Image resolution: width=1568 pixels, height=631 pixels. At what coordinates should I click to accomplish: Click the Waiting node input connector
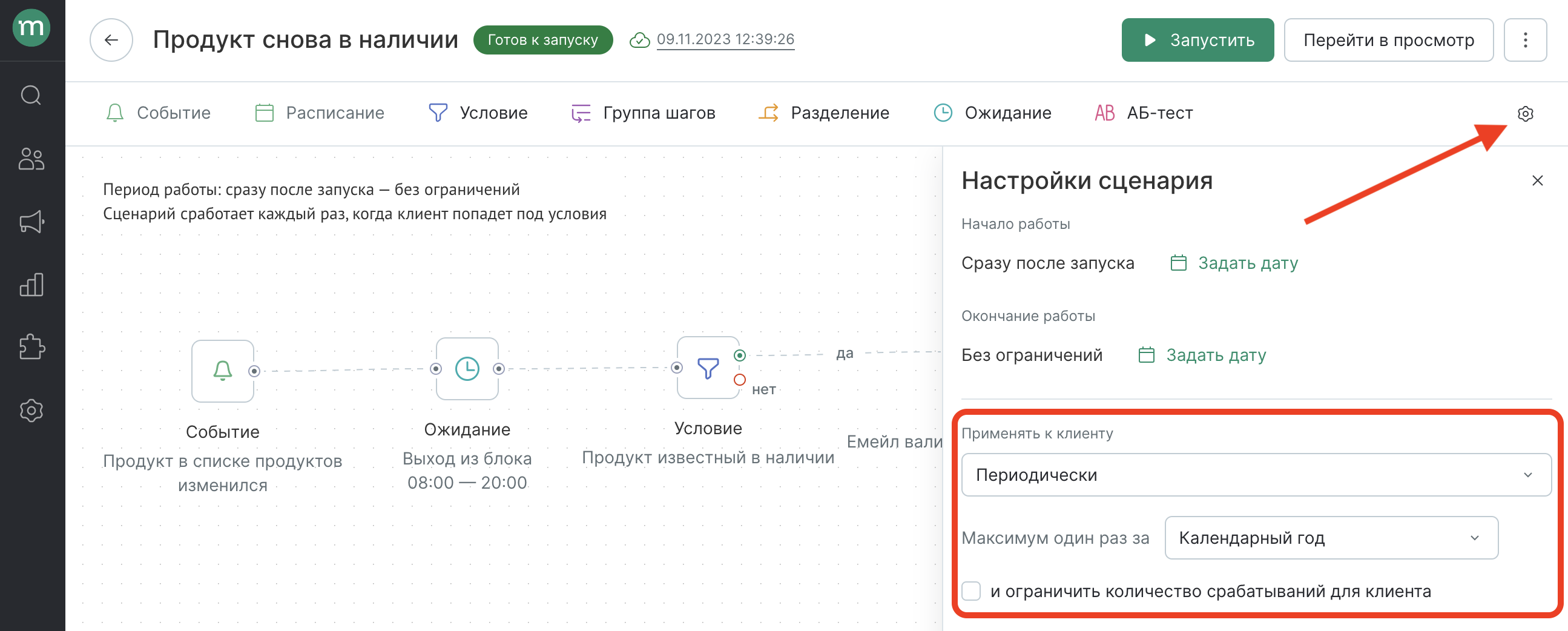click(436, 369)
